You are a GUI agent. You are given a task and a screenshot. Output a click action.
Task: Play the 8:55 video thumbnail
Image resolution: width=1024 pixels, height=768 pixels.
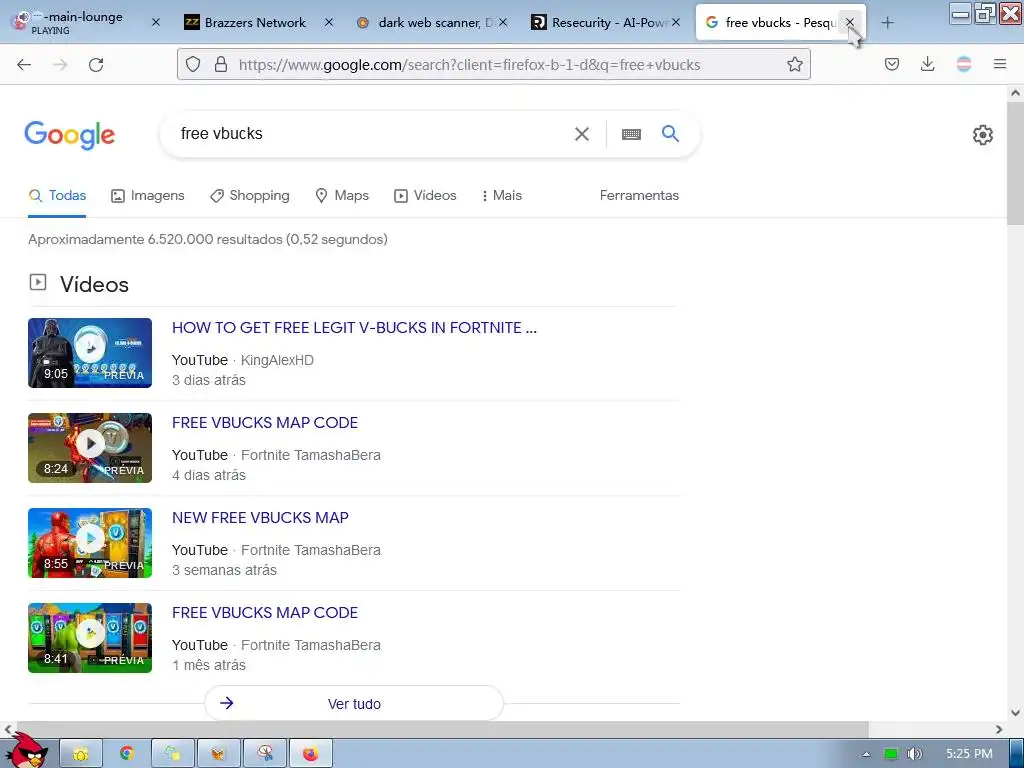pyautogui.click(x=90, y=543)
